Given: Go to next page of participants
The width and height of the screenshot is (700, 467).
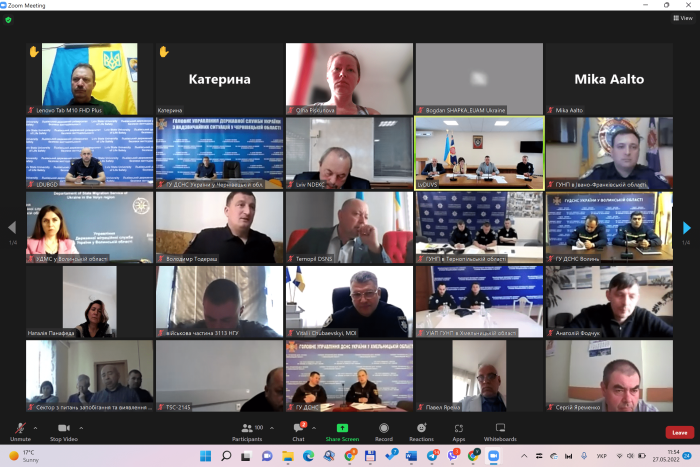Looking at the screenshot, I should click(x=686, y=228).
